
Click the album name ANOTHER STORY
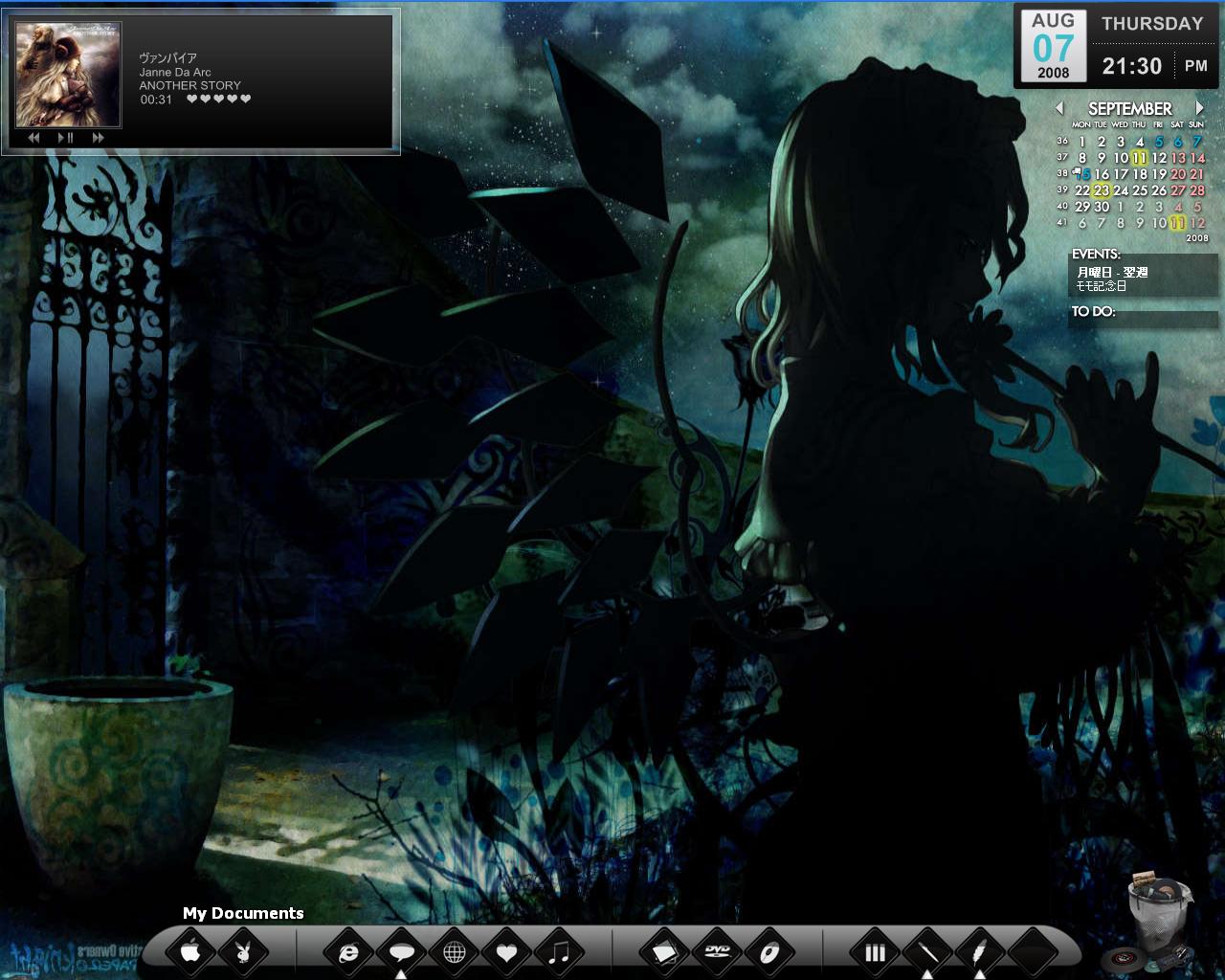(x=190, y=85)
